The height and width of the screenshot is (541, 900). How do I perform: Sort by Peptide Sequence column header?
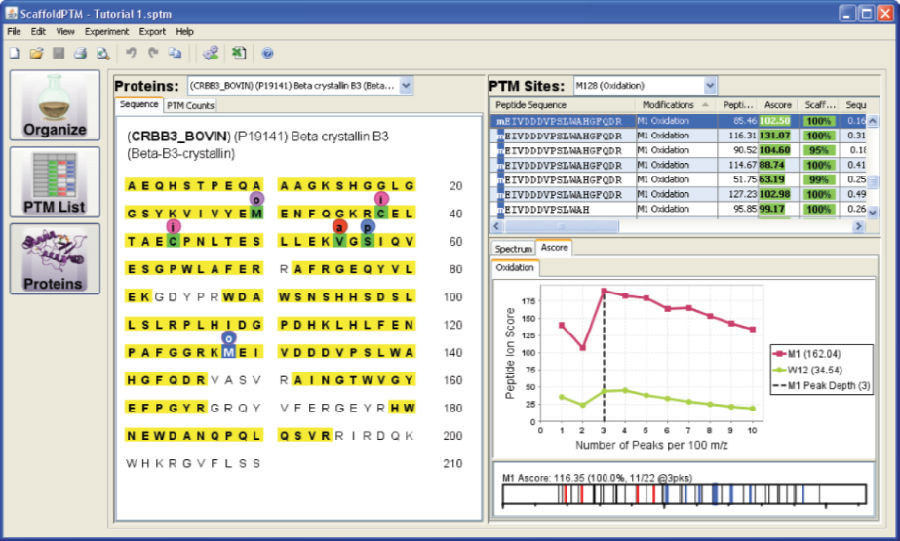point(562,105)
